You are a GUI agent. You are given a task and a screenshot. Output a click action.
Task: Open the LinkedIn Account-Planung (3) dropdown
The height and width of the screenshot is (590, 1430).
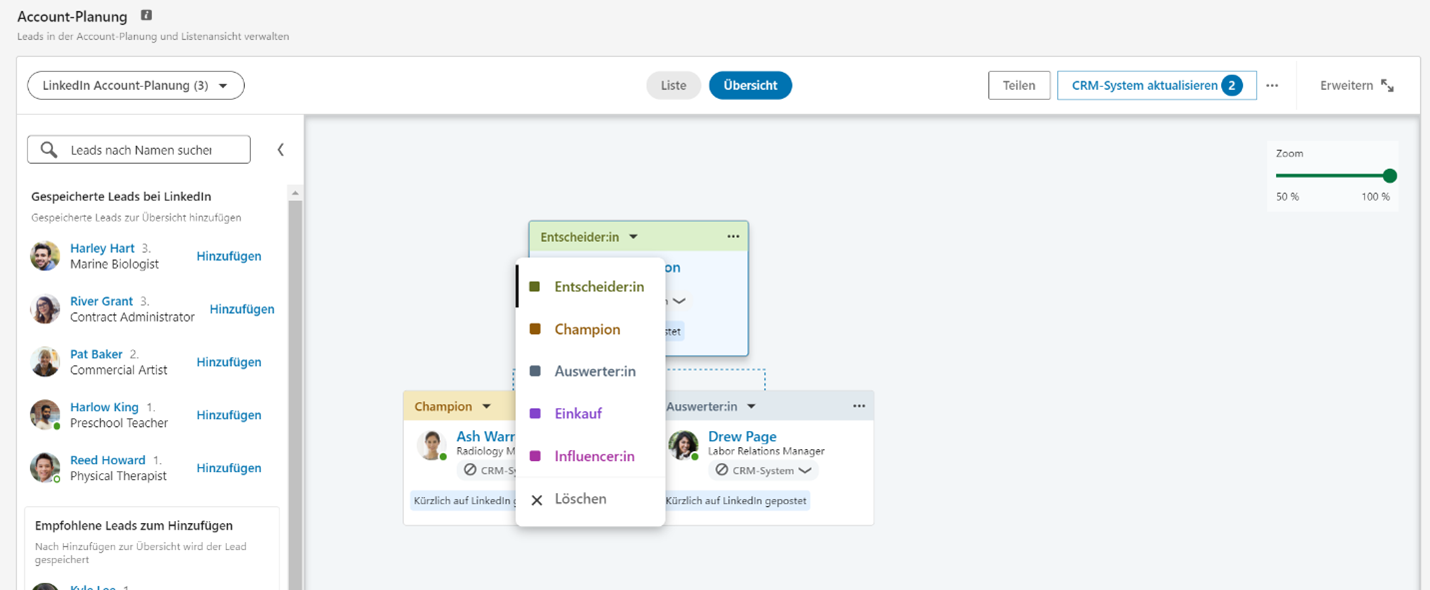136,86
